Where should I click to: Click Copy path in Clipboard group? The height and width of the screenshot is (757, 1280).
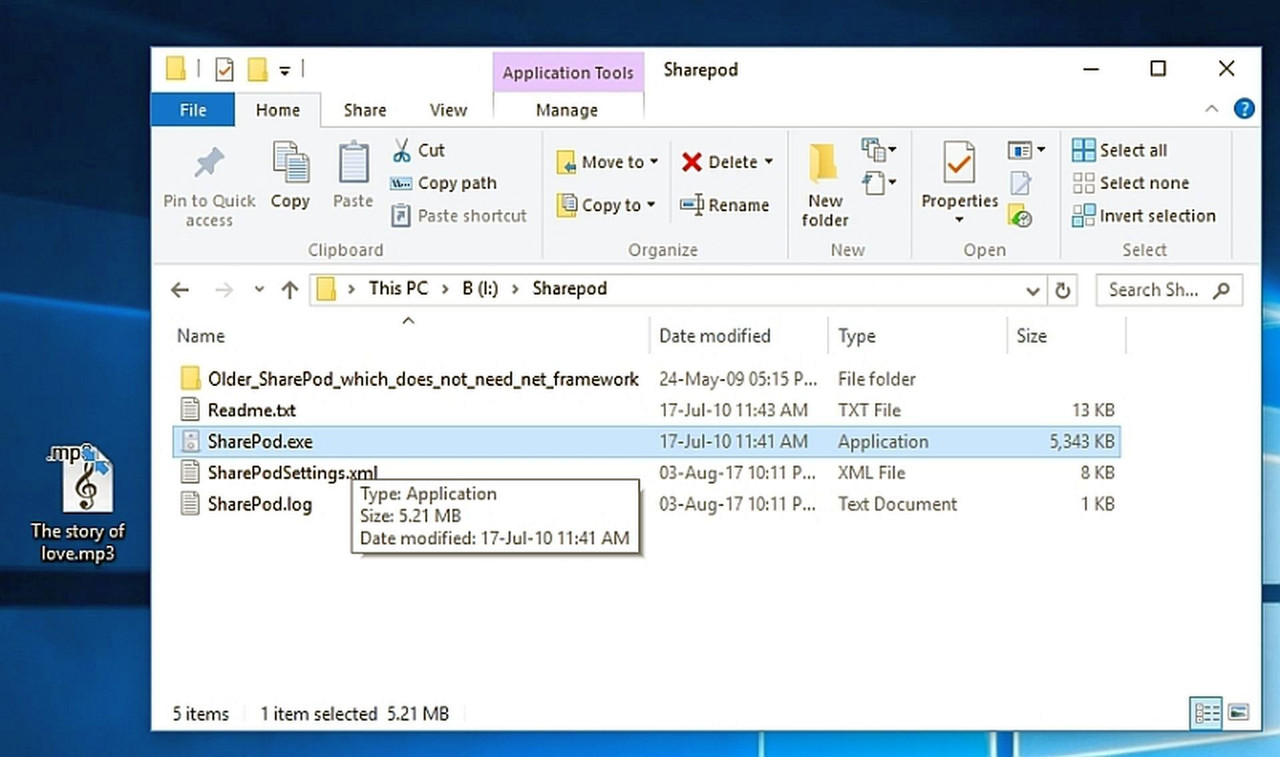coord(443,183)
